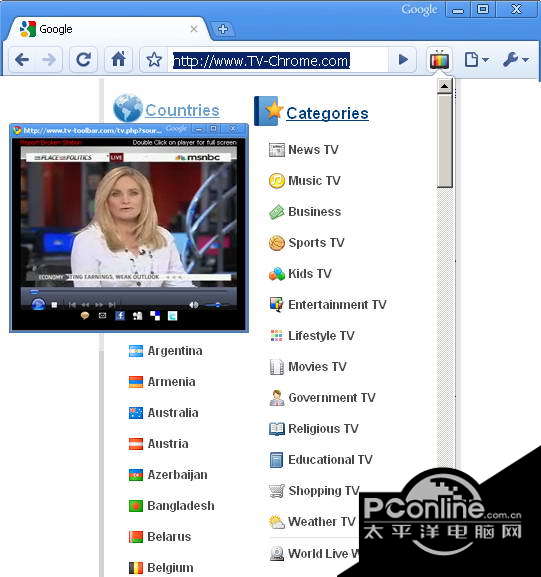Image resolution: width=541 pixels, height=577 pixels.
Task: Click Report Broken Station in the player window
Action: 51,142
